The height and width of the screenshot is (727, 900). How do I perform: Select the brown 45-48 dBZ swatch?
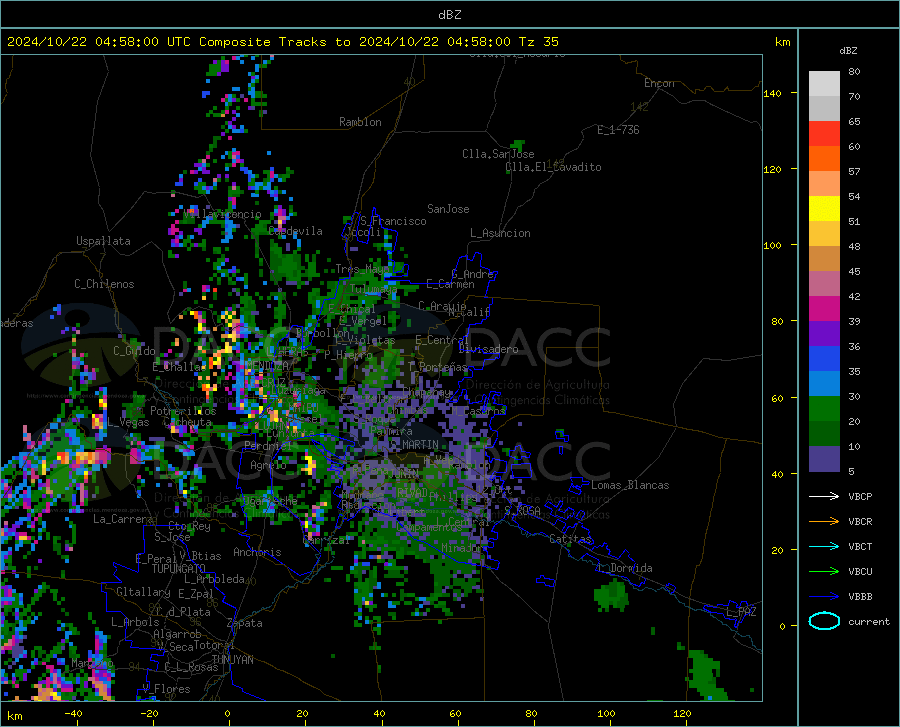click(824, 259)
